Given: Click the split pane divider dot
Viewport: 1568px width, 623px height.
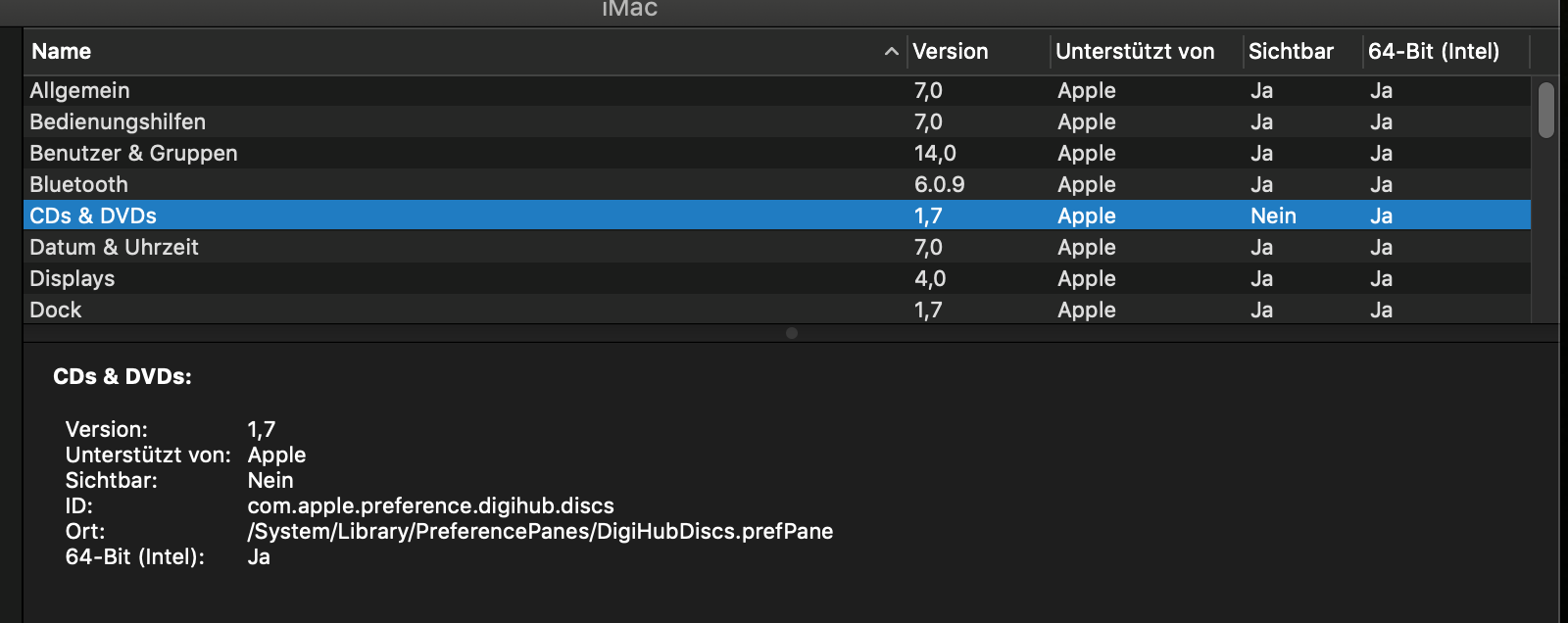Looking at the screenshot, I should [x=792, y=333].
